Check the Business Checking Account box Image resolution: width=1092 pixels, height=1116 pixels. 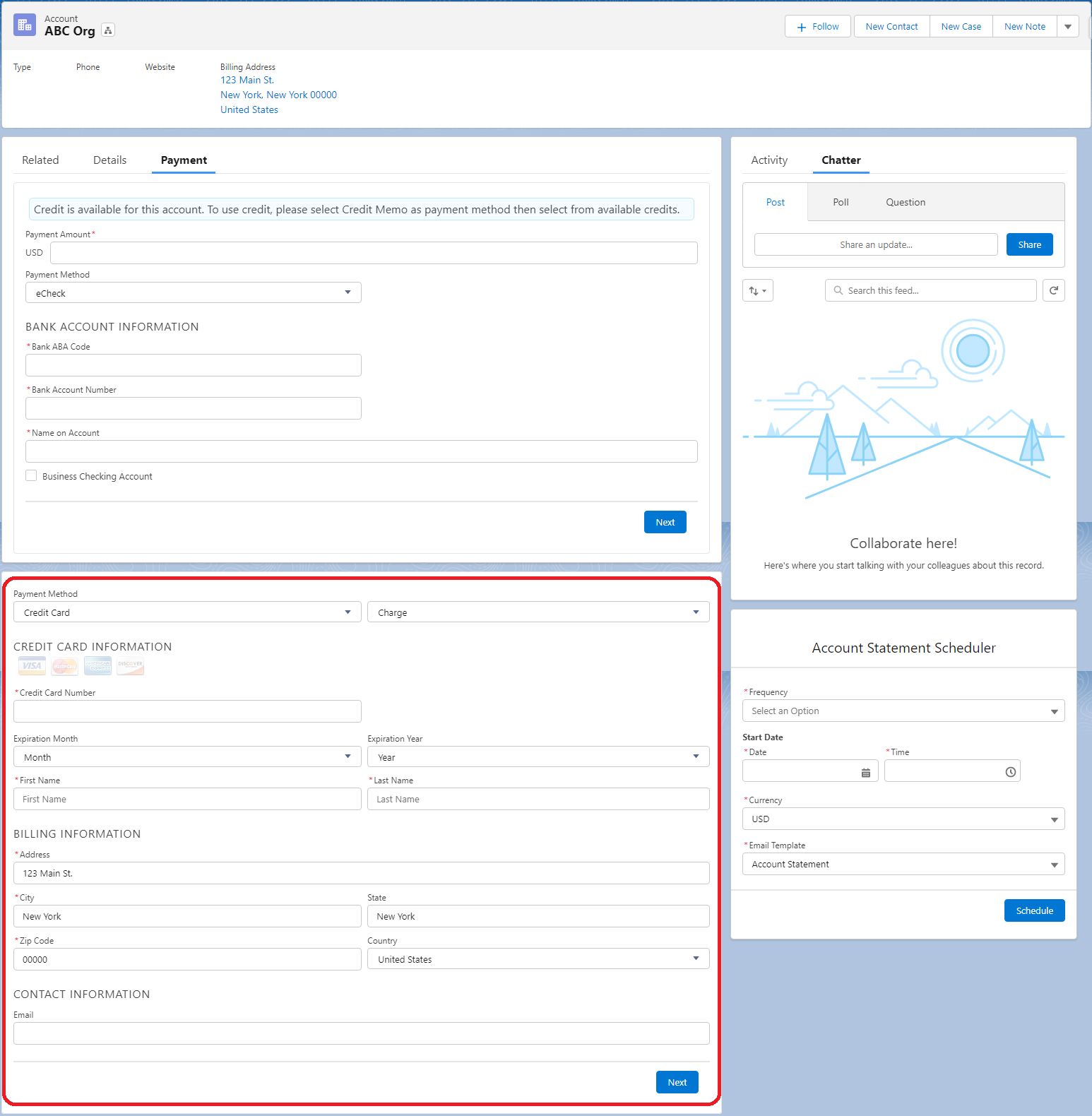pos(31,476)
